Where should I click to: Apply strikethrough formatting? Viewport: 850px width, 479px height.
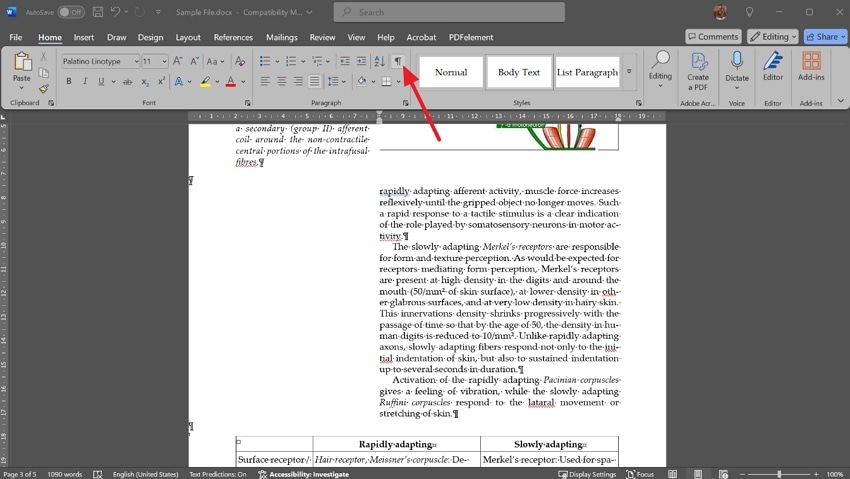[x=127, y=82]
